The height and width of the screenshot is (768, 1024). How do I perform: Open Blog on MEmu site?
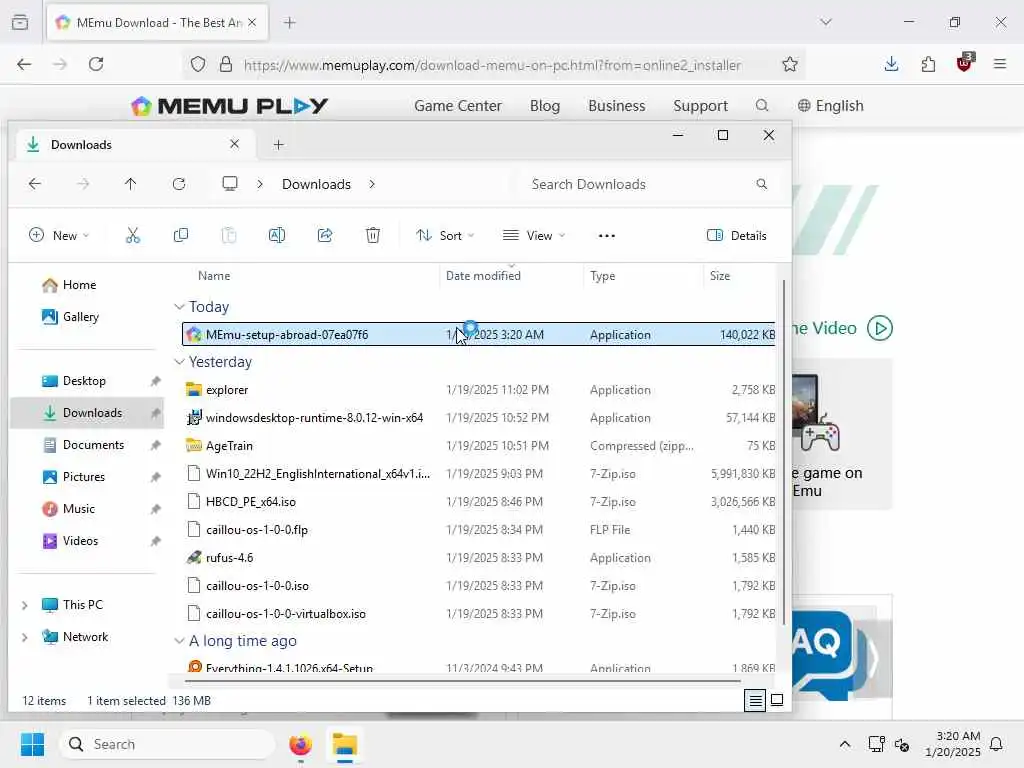coord(545,106)
